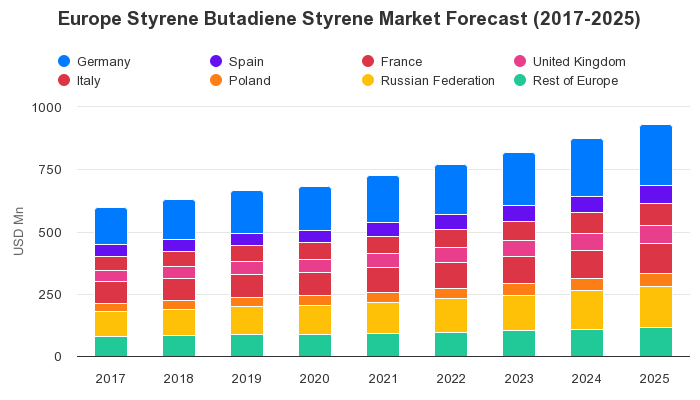This screenshot has width=700, height=400.
Task: Click the Poland orange legend dot
Action: (216, 80)
